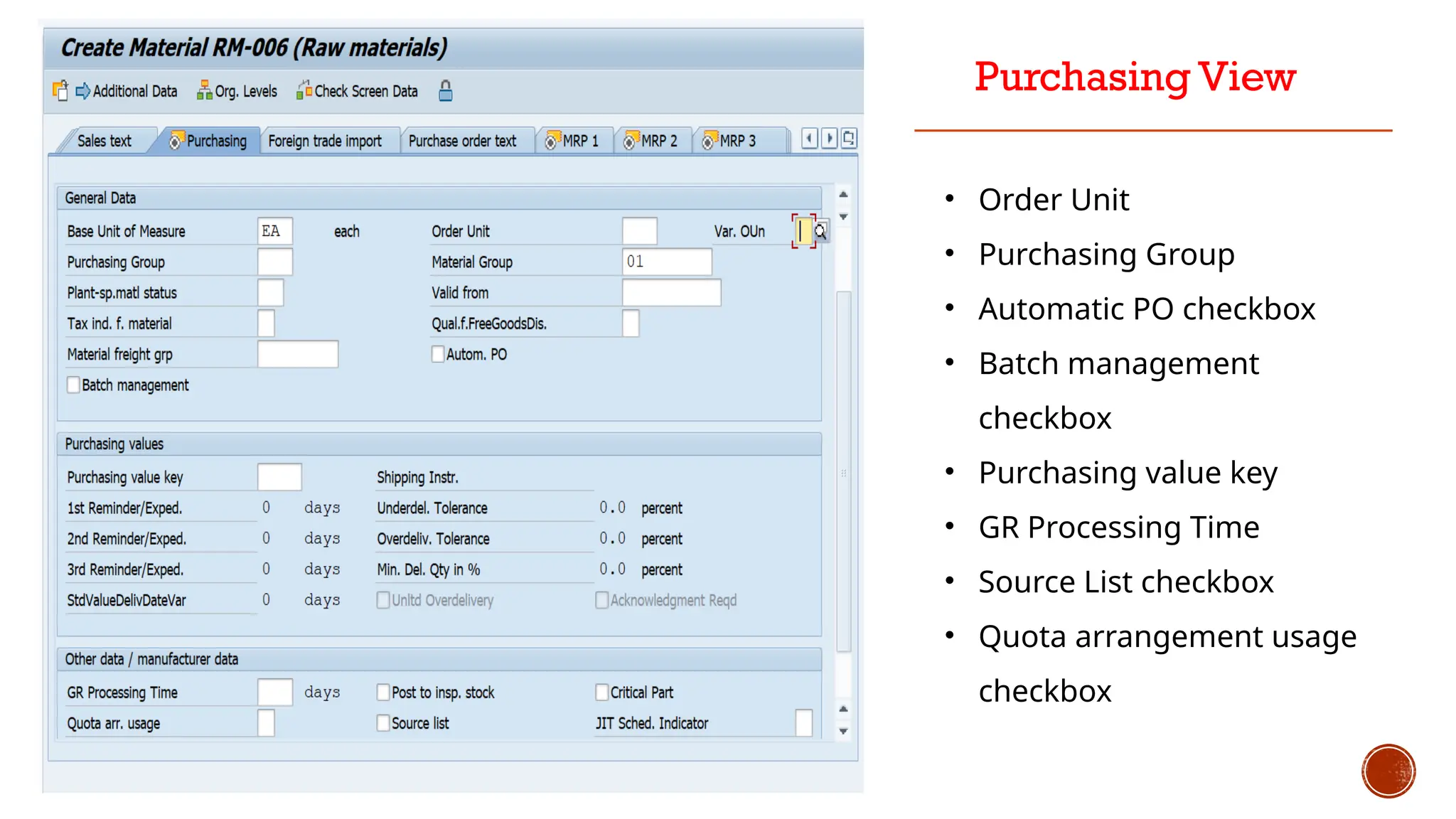This screenshot has height=819, width=1456.
Task: Click the 3rd Reminder/Exped. value 0
Action: pyautogui.click(x=266, y=569)
